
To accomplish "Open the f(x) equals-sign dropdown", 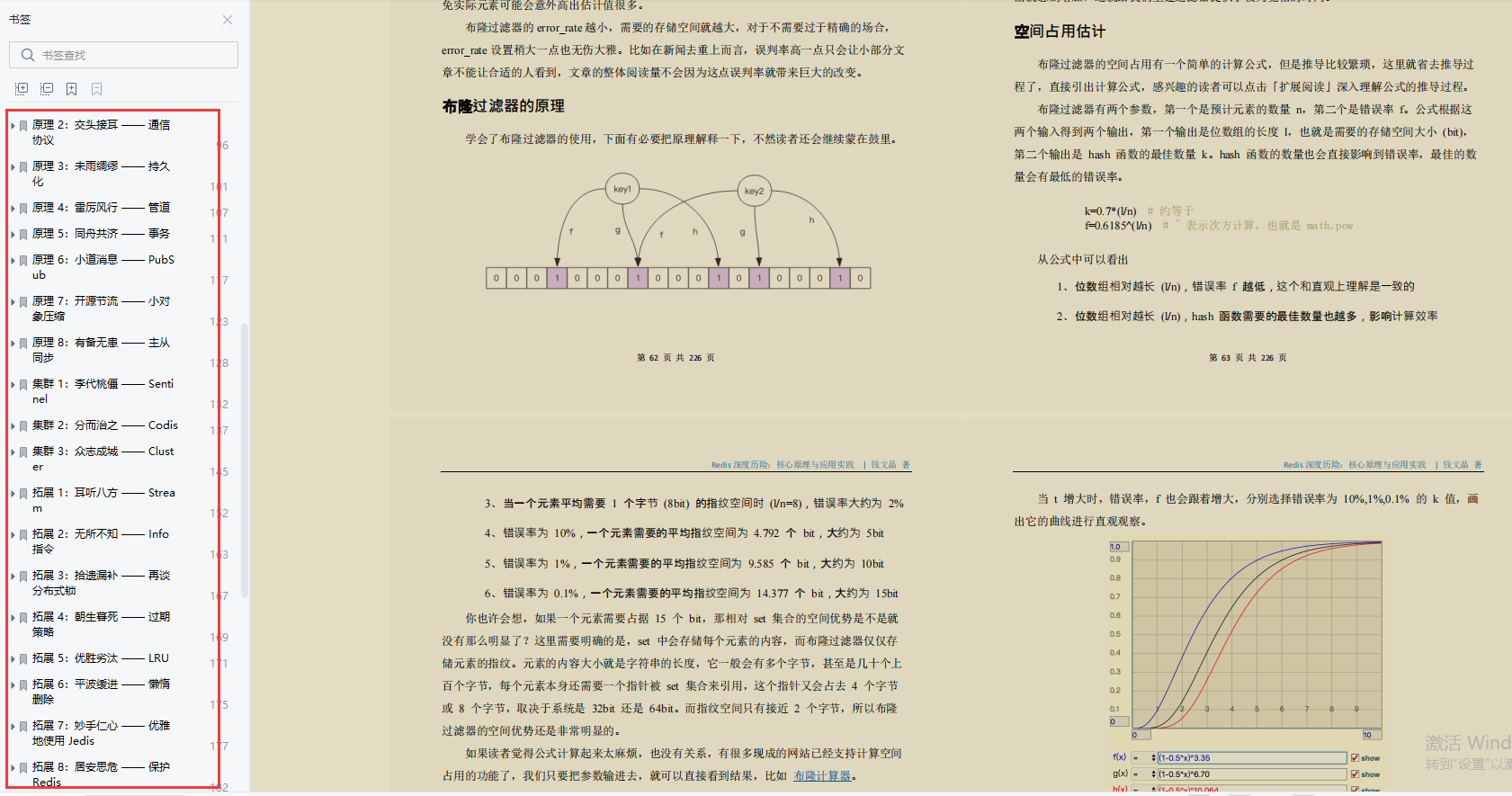I will point(1144,758).
